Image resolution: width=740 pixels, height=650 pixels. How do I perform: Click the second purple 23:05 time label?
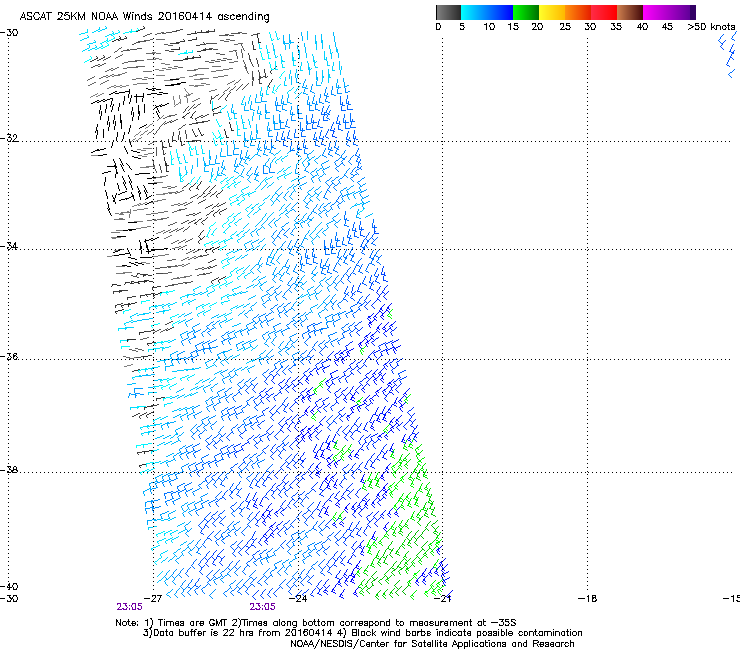point(262,607)
